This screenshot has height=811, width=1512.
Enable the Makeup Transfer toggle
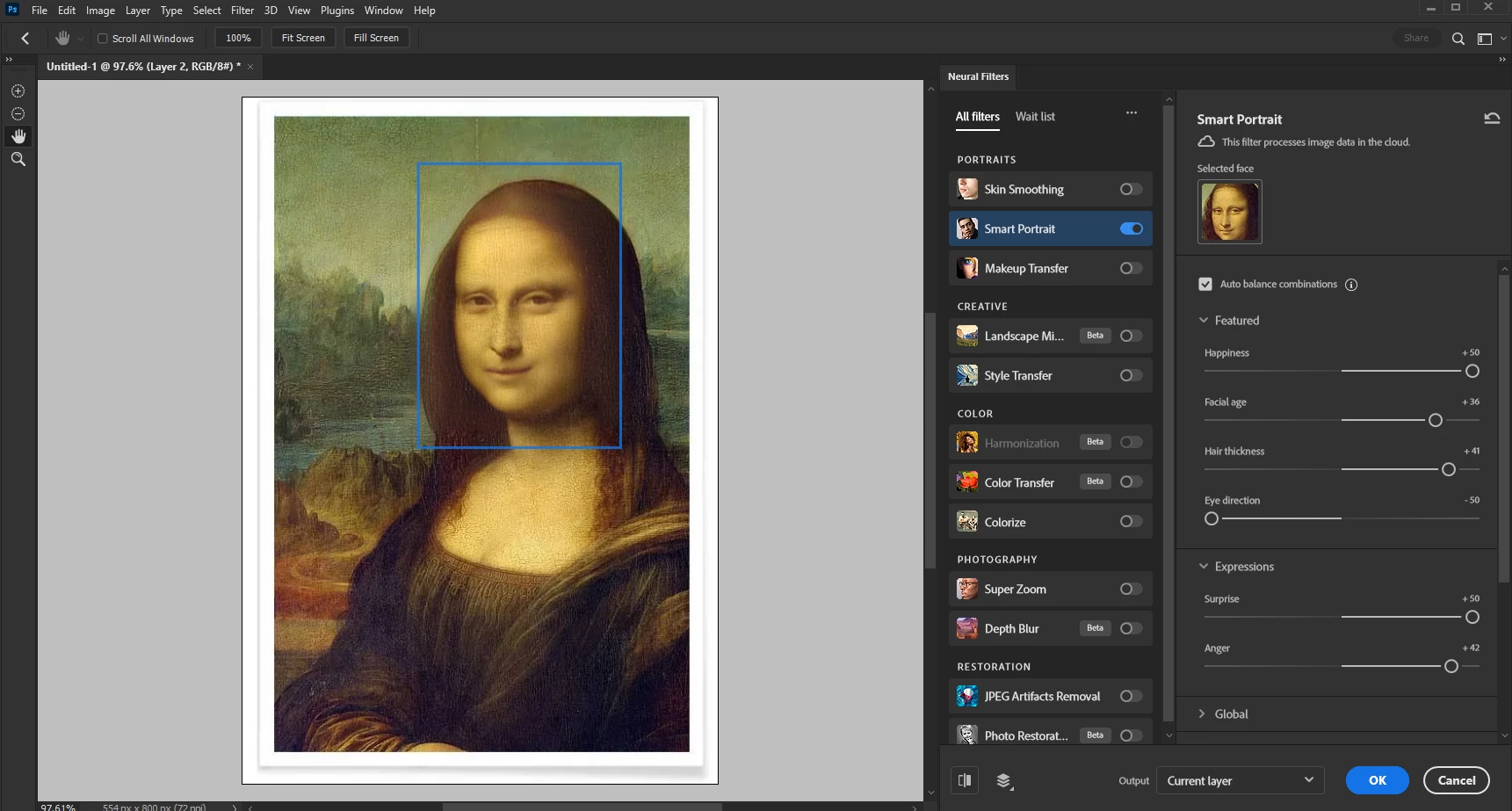coord(1131,268)
